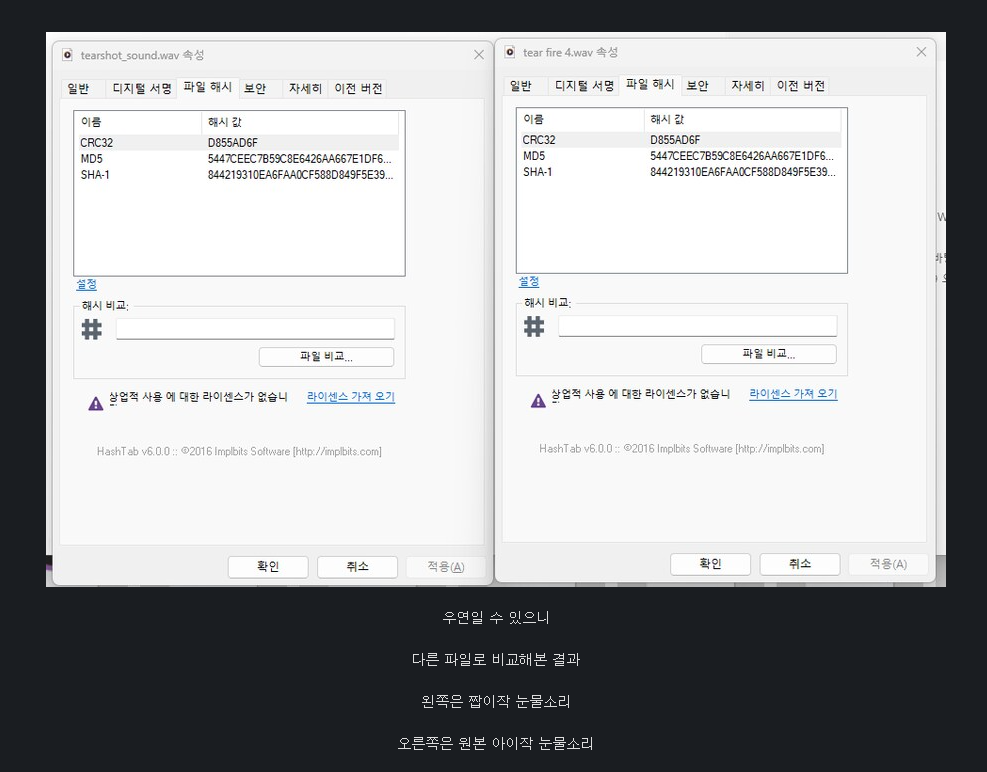
Task: Click 이름 column header in tearshot_sound.wav window
Action: pos(138,122)
